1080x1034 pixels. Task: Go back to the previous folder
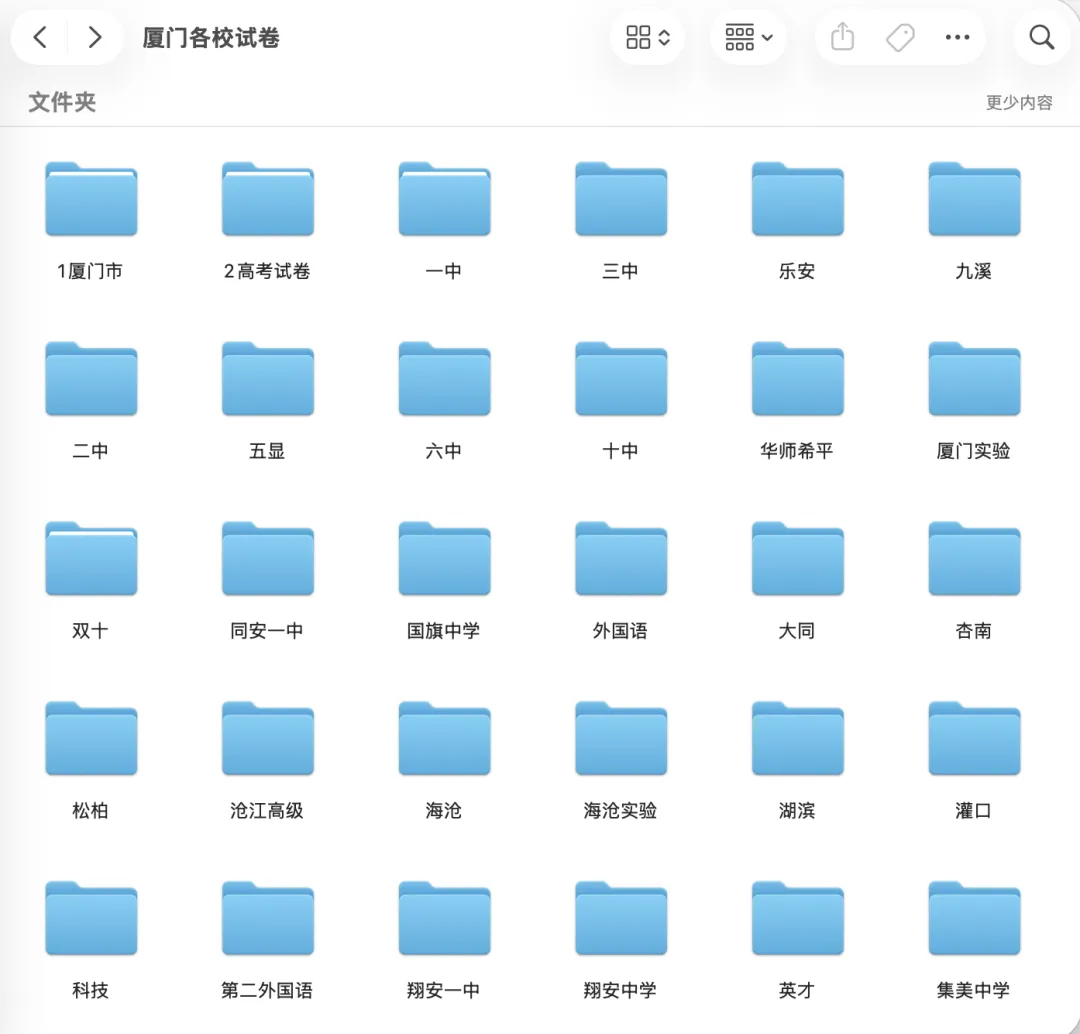40,37
